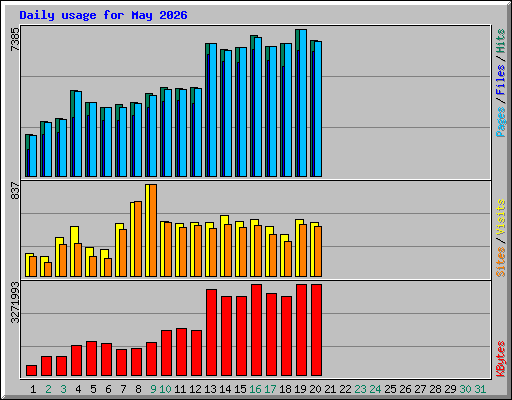The image size is (512, 400).
Task: Select day 29 on the x-axis
Action: (450, 389)
